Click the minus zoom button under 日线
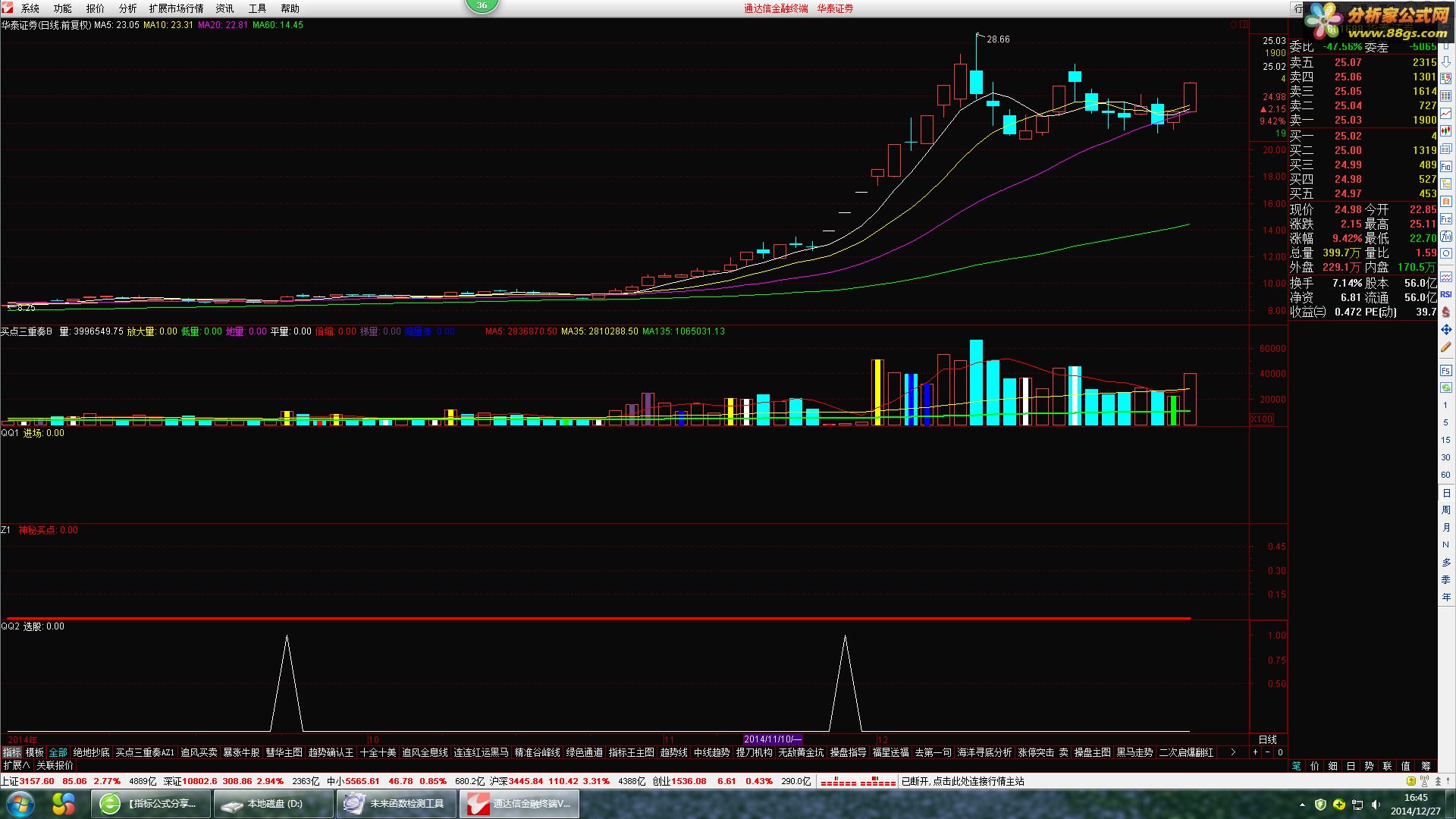The height and width of the screenshot is (819, 1456). pyautogui.click(x=1267, y=752)
